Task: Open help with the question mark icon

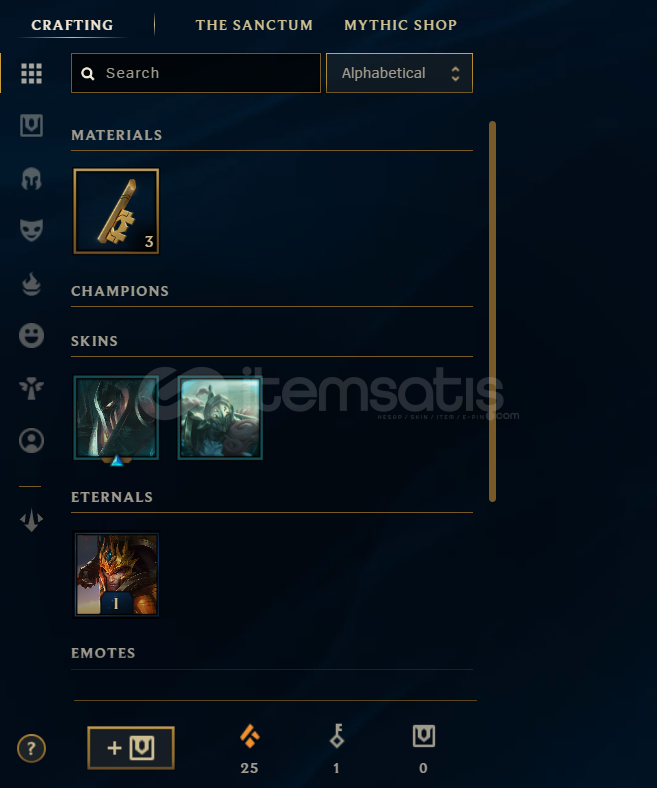Action: tap(31, 749)
